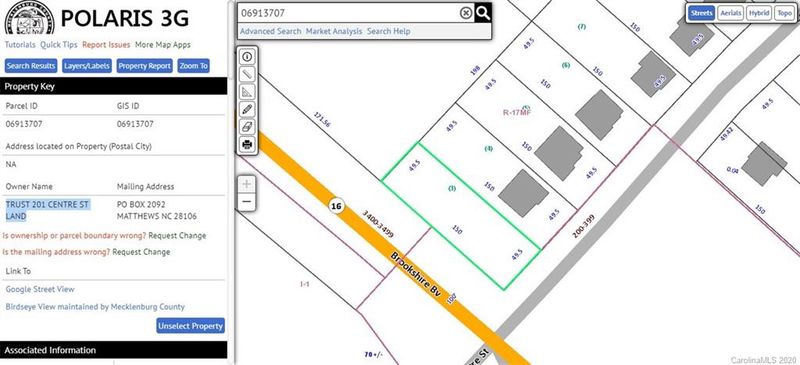Viewport: 800px width, 365px height.
Task: Select the eraser tool on map toolbar
Action: tap(247, 127)
